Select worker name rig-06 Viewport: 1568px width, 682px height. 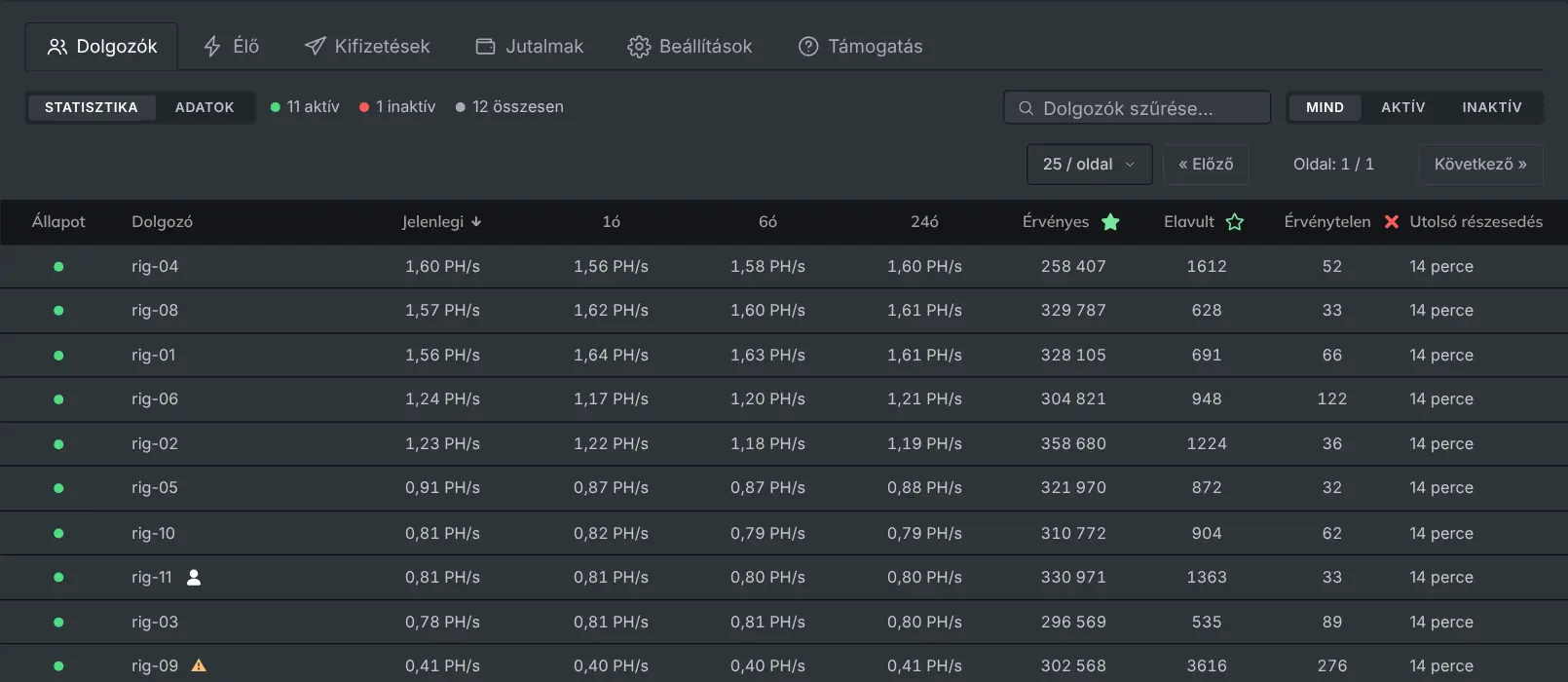[155, 399]
